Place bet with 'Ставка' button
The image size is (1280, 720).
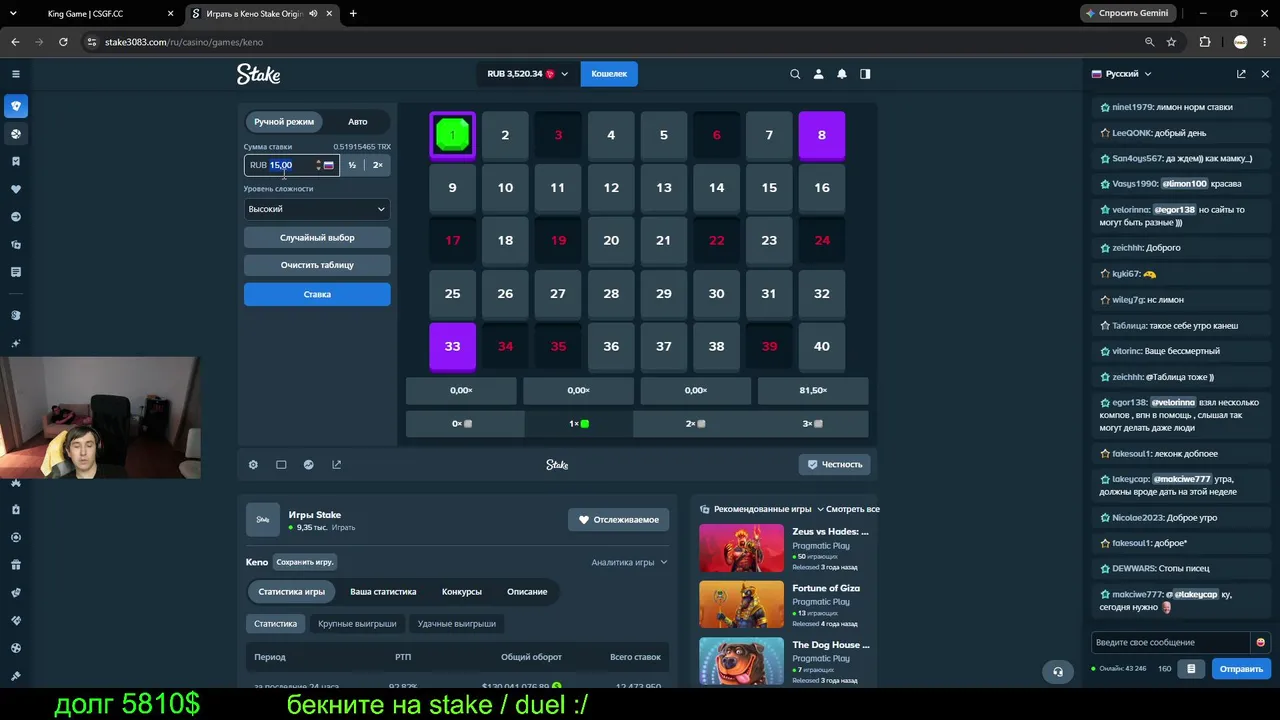point(317,294)
